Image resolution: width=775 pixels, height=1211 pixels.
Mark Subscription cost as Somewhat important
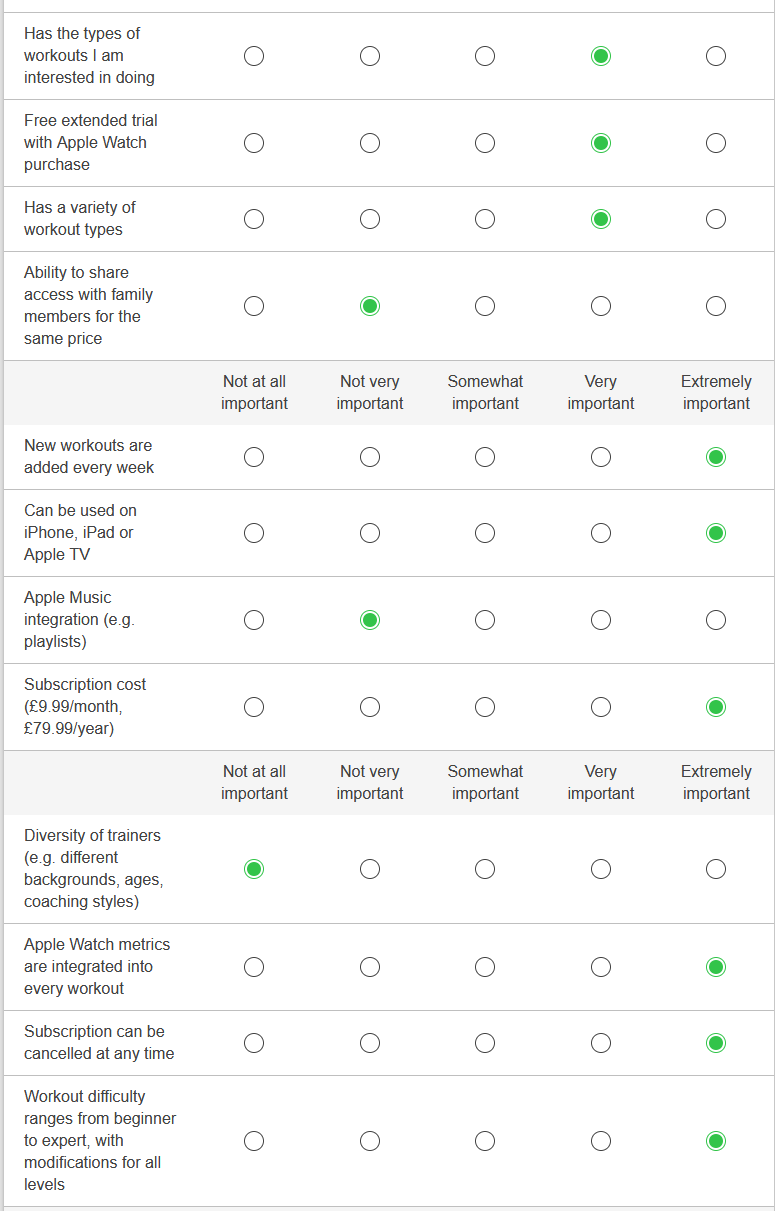click(x=485, y=707)
